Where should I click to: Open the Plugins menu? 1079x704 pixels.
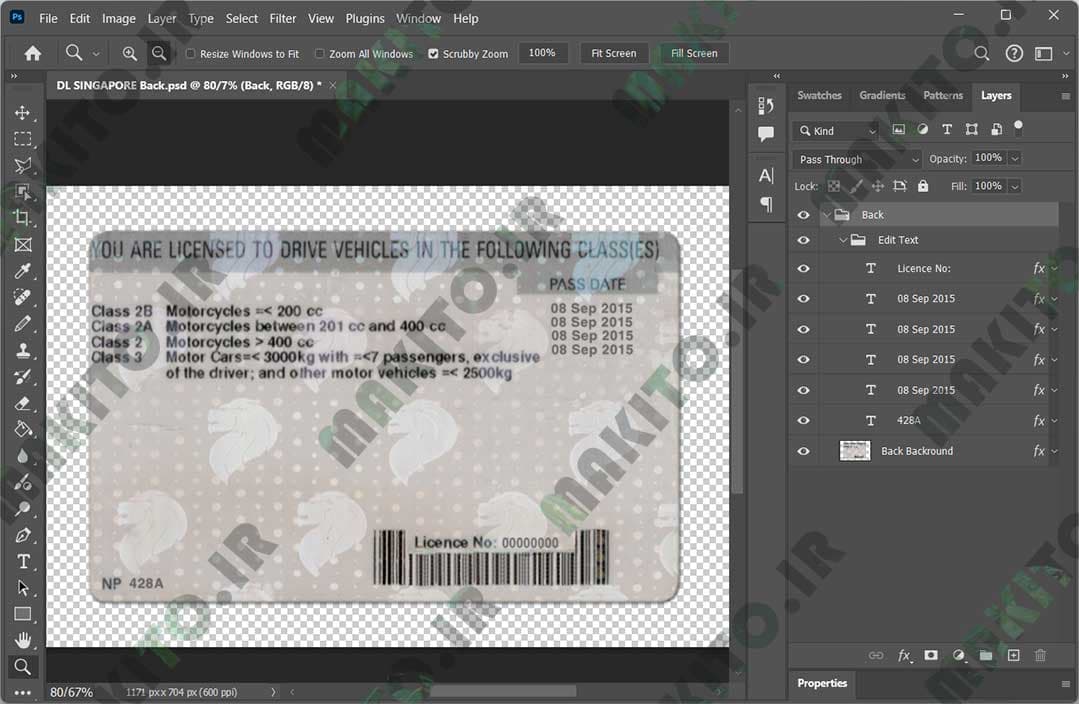[365, 19]
